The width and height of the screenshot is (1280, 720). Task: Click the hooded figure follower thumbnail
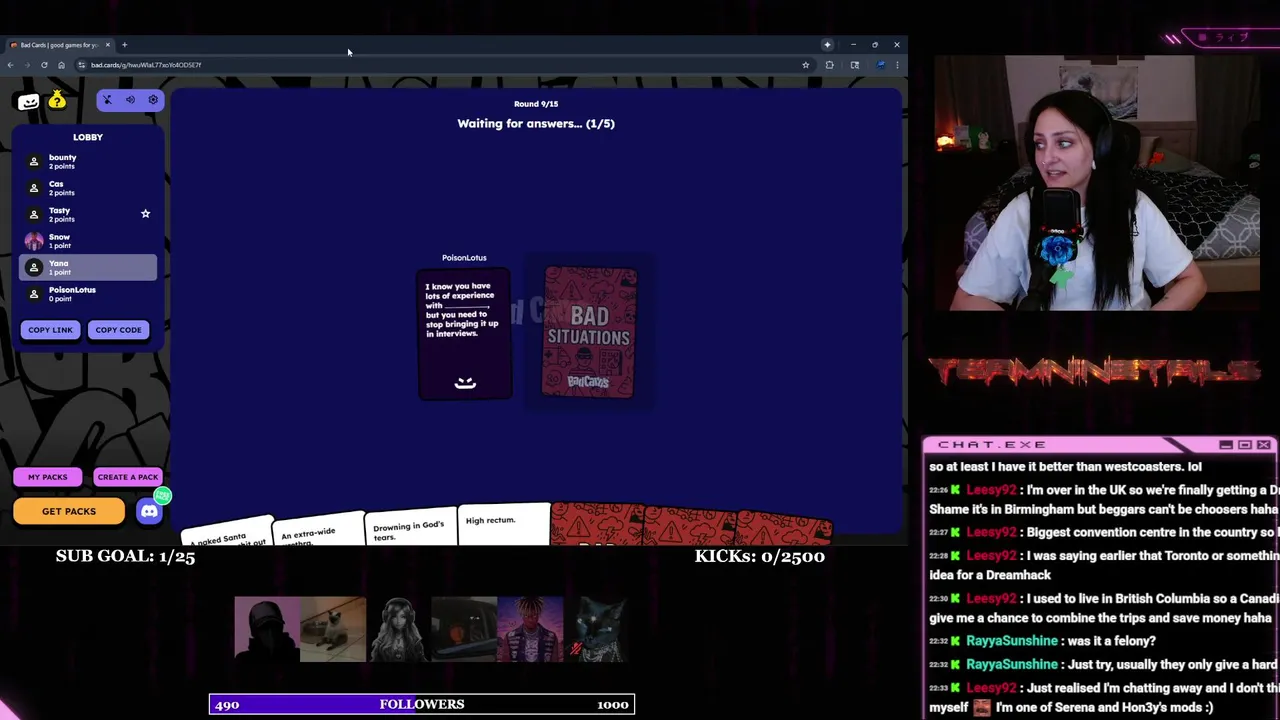(267, 629)
